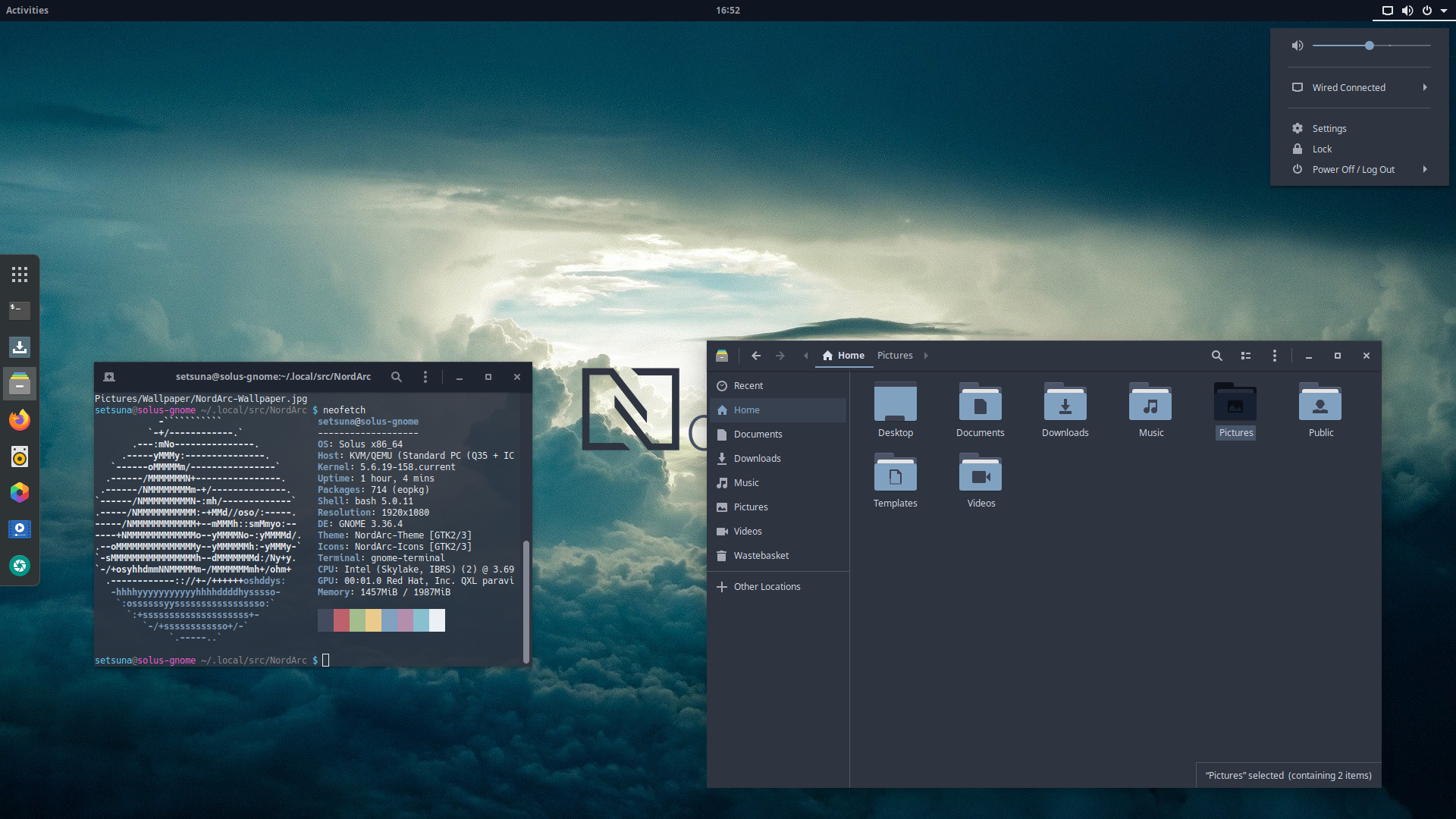Open the terminal's new tab button
1456x819 pixels.
[x=109, y=377]
